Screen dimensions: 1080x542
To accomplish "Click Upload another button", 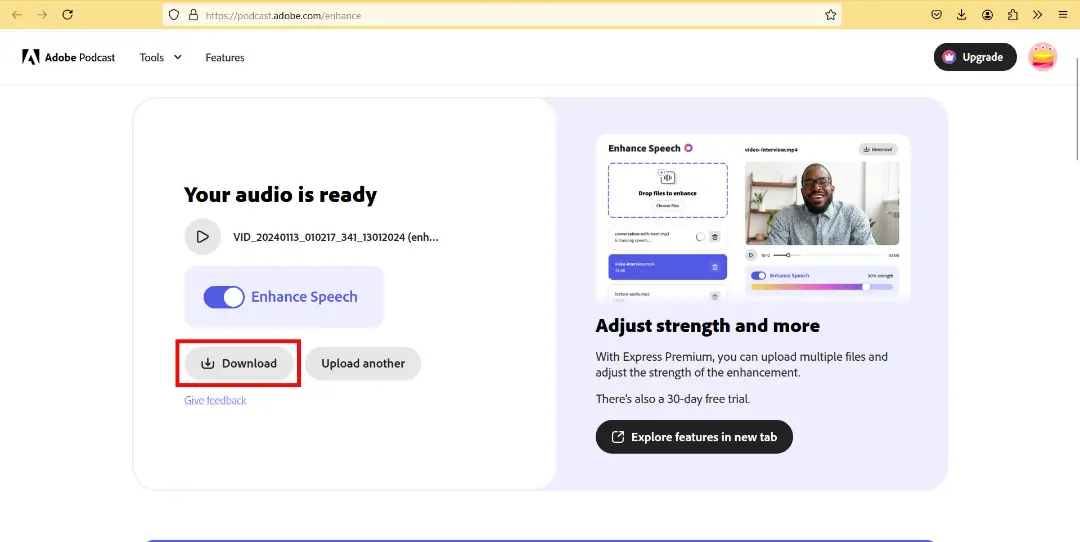I will coord(363,364).
